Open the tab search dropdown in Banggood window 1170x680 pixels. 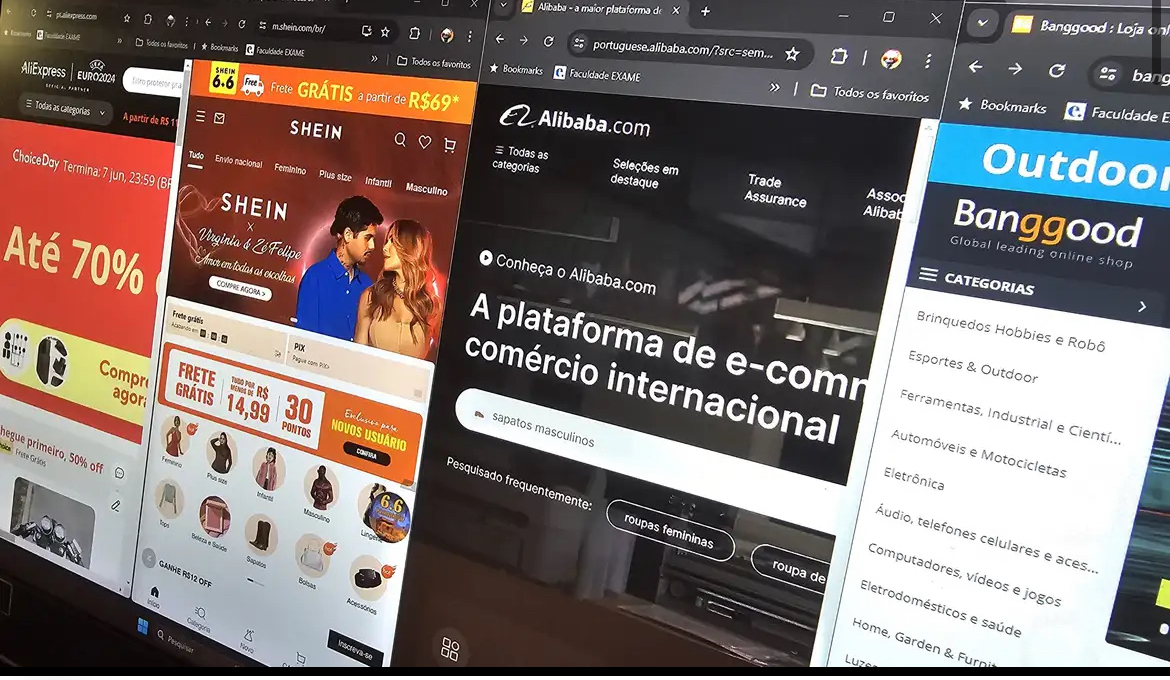click(x=983, y=23)
